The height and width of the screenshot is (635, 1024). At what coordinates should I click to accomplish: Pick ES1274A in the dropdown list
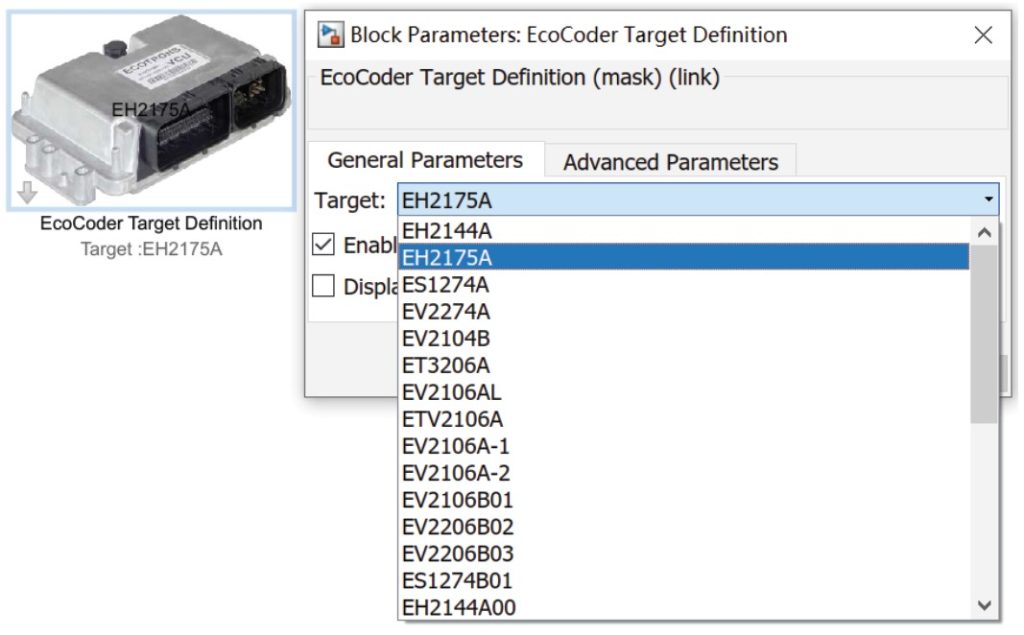(x=684, y=285)
